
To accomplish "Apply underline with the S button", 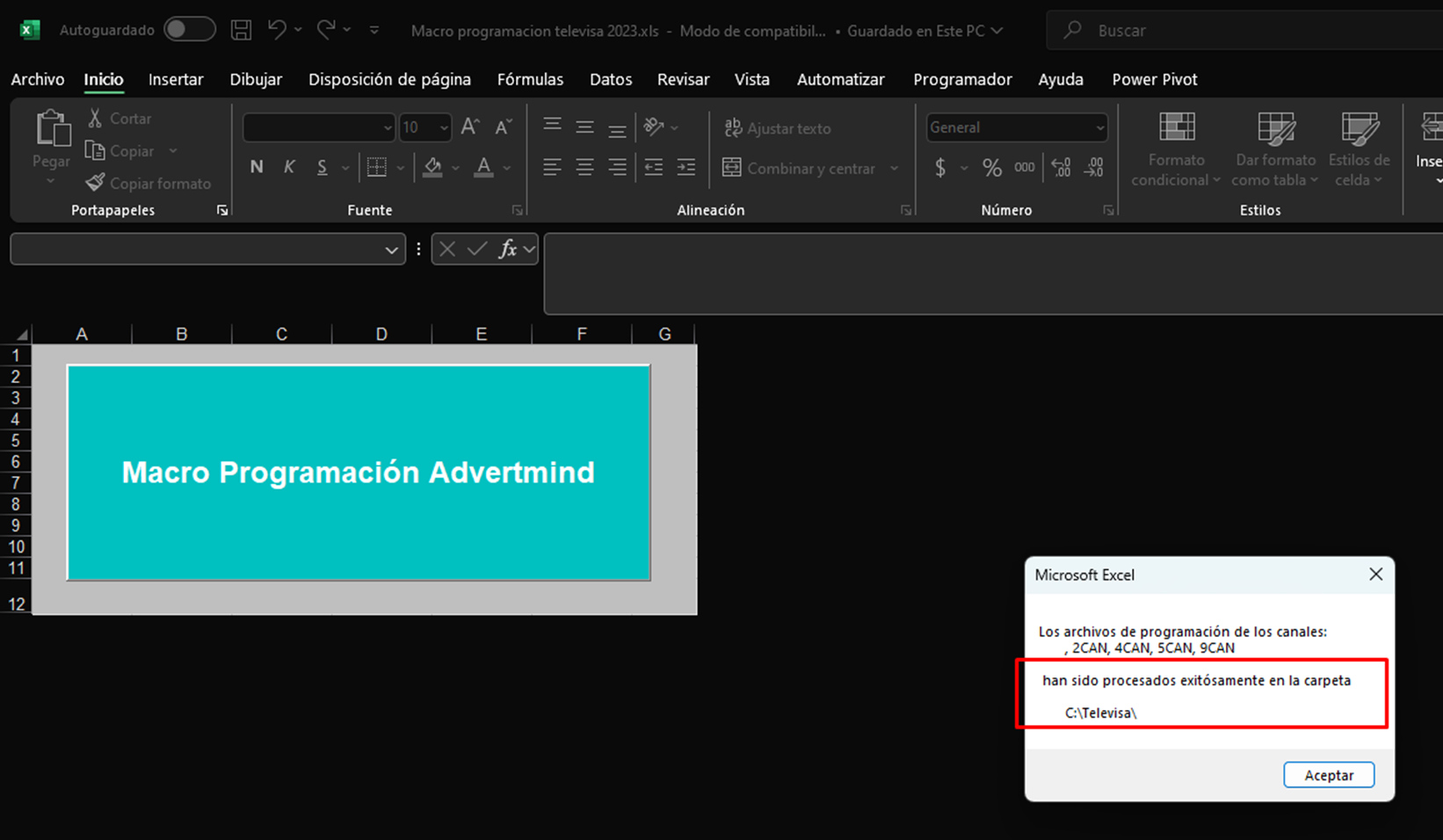I will point(323,167).
